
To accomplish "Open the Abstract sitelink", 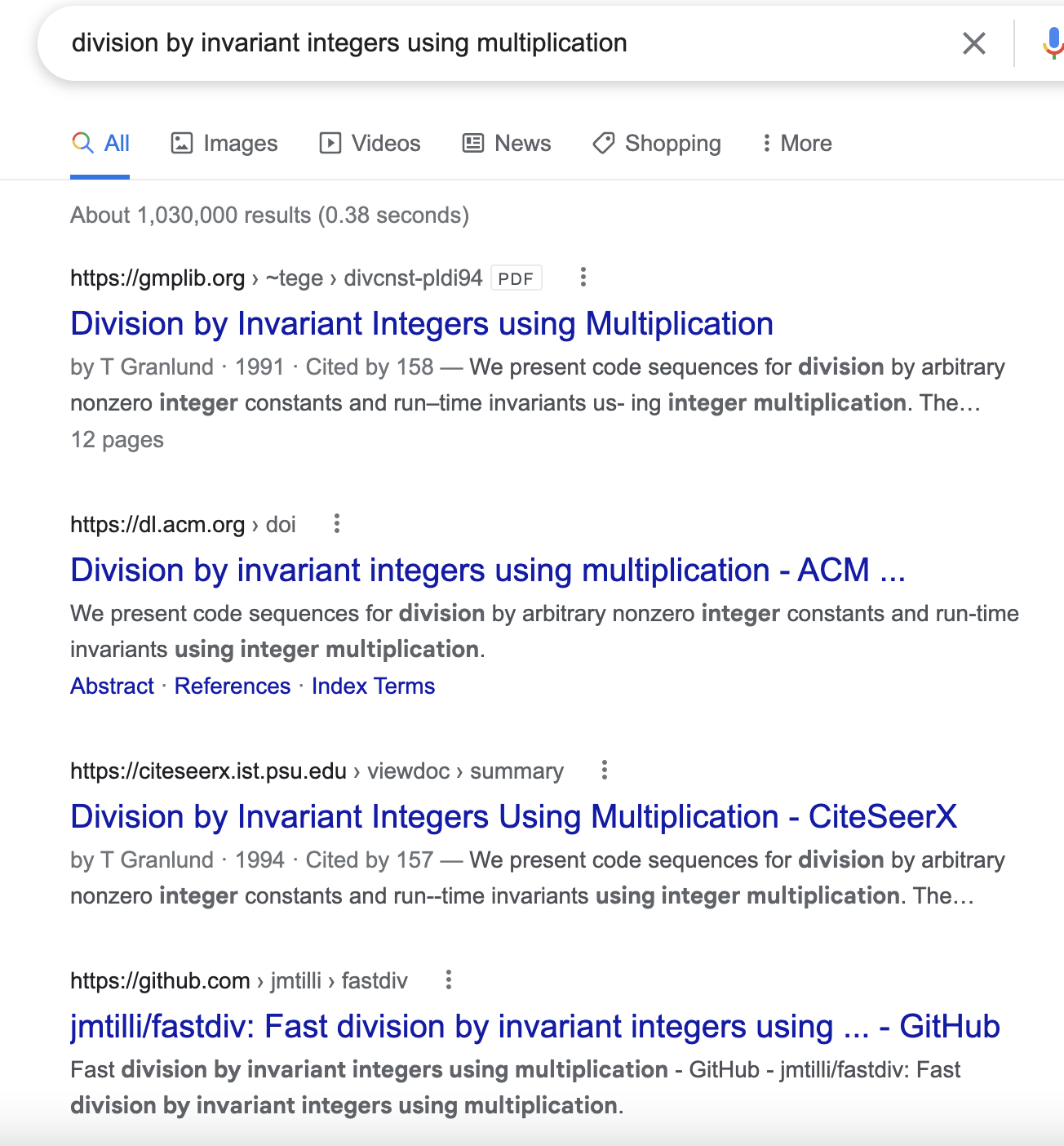I will [x=113, y=686].
